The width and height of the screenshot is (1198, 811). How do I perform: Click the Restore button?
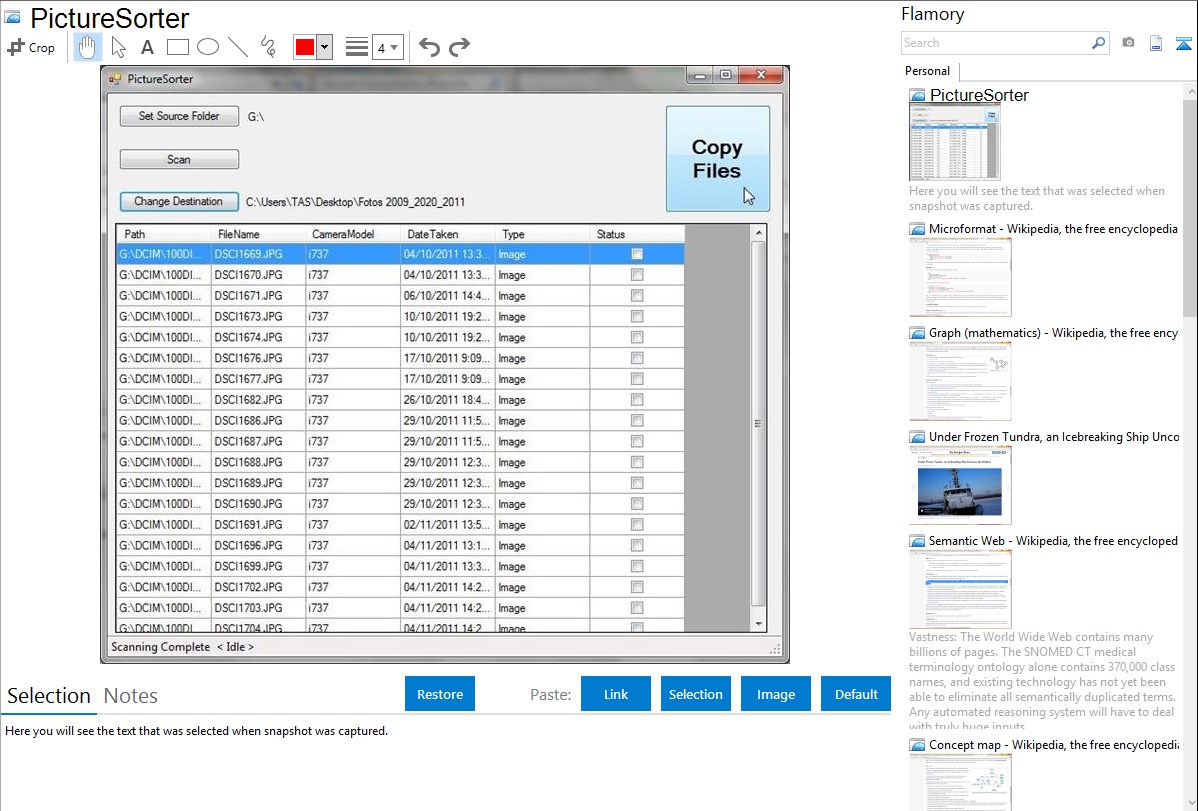click(x=440, y=694)
